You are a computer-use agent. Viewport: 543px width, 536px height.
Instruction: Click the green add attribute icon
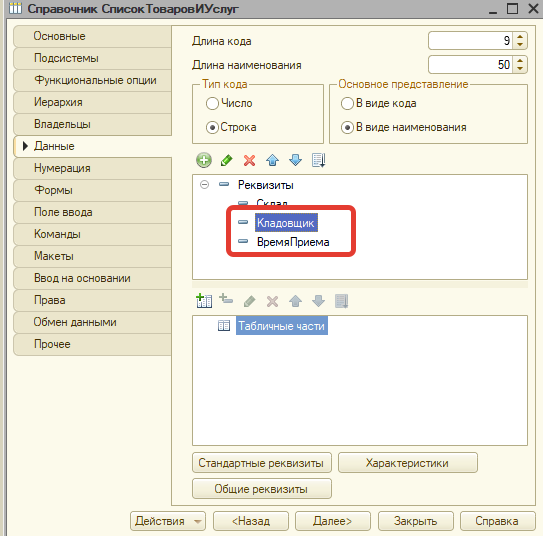tap(204, 160)
